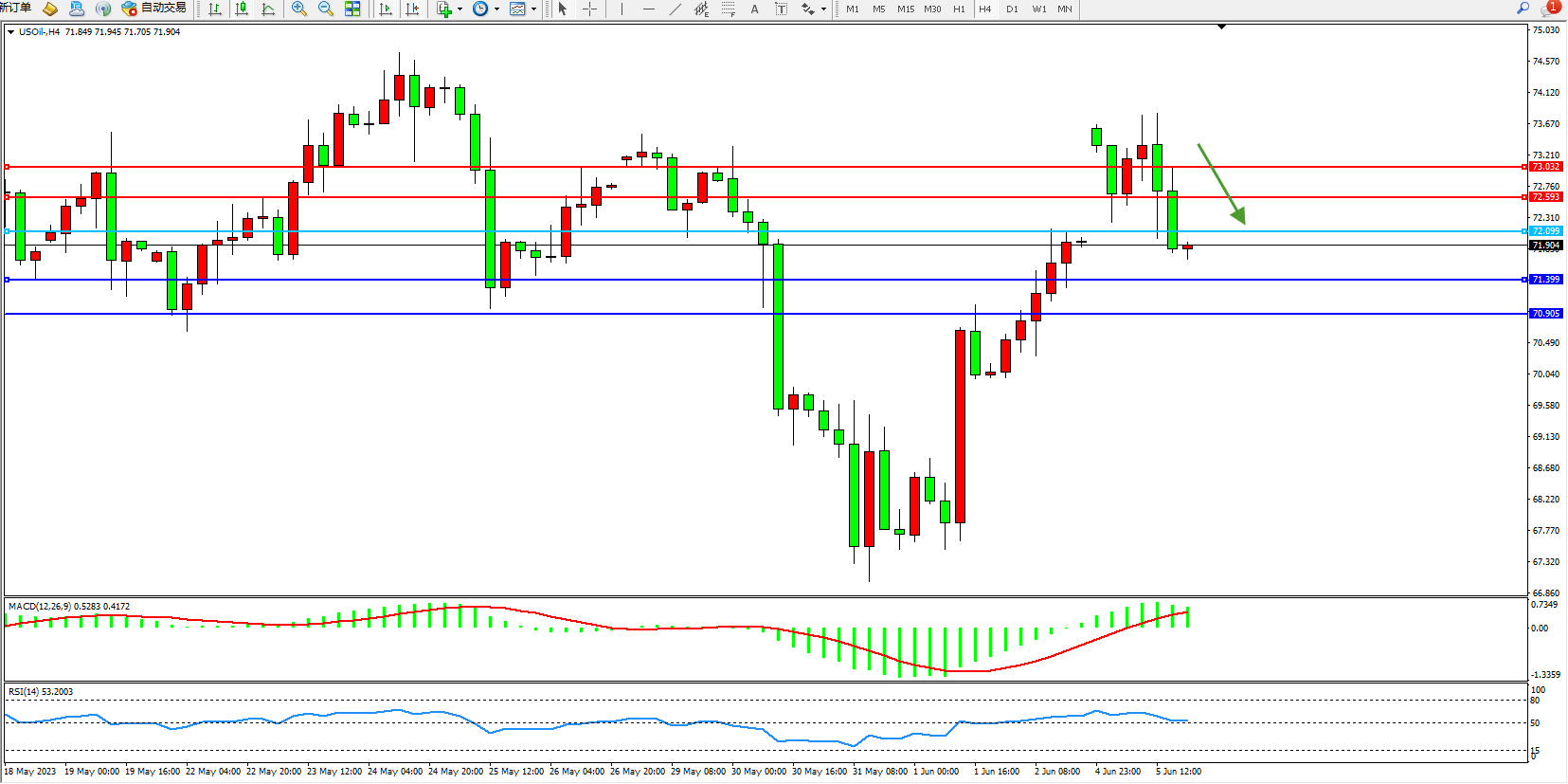
Task: Click the 新订单 new order button
Action: [15, 8]
